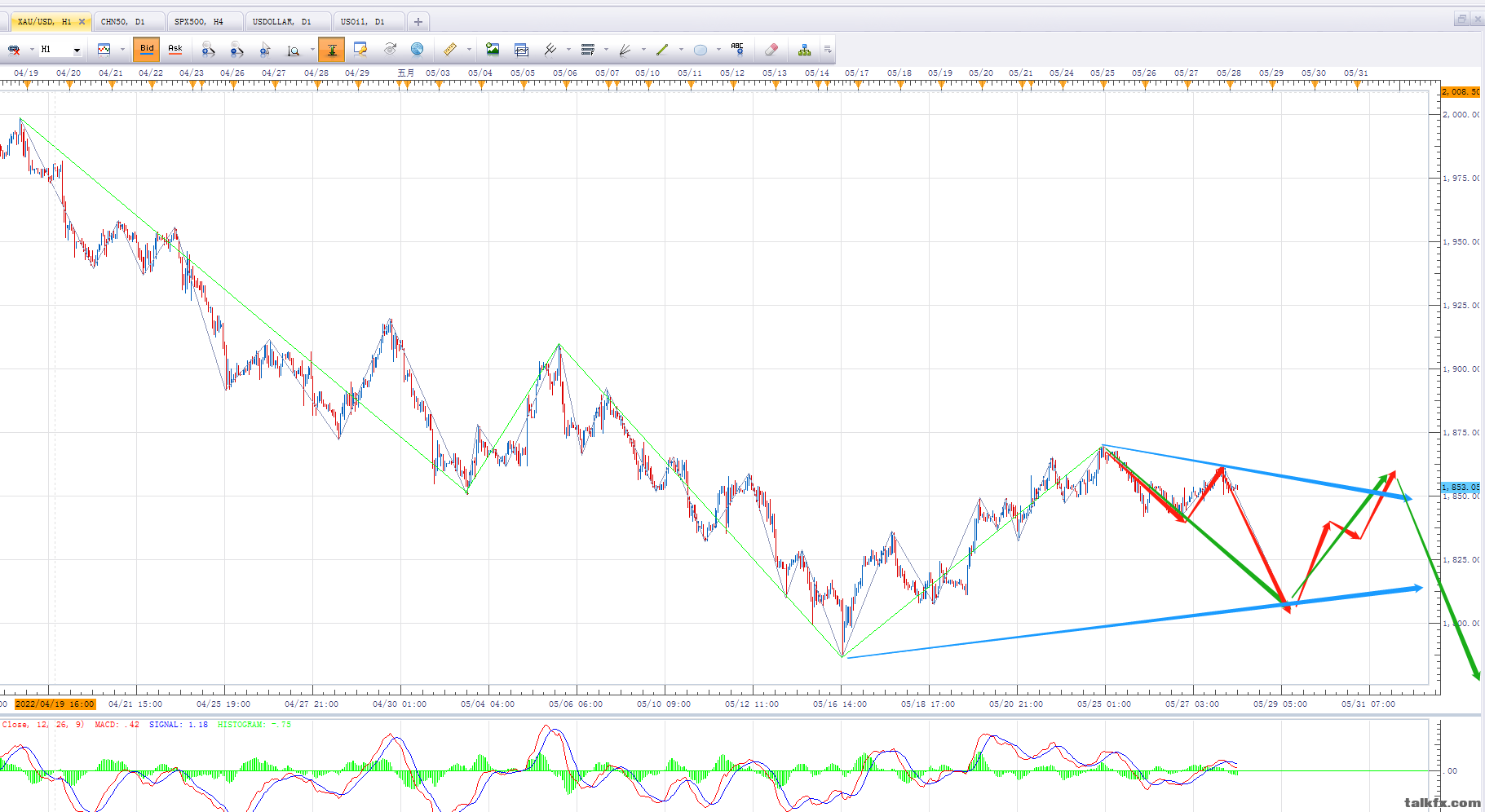Open the USDOLLAR, D1 chart tab
1485x812 pixels.
point(287,22)
